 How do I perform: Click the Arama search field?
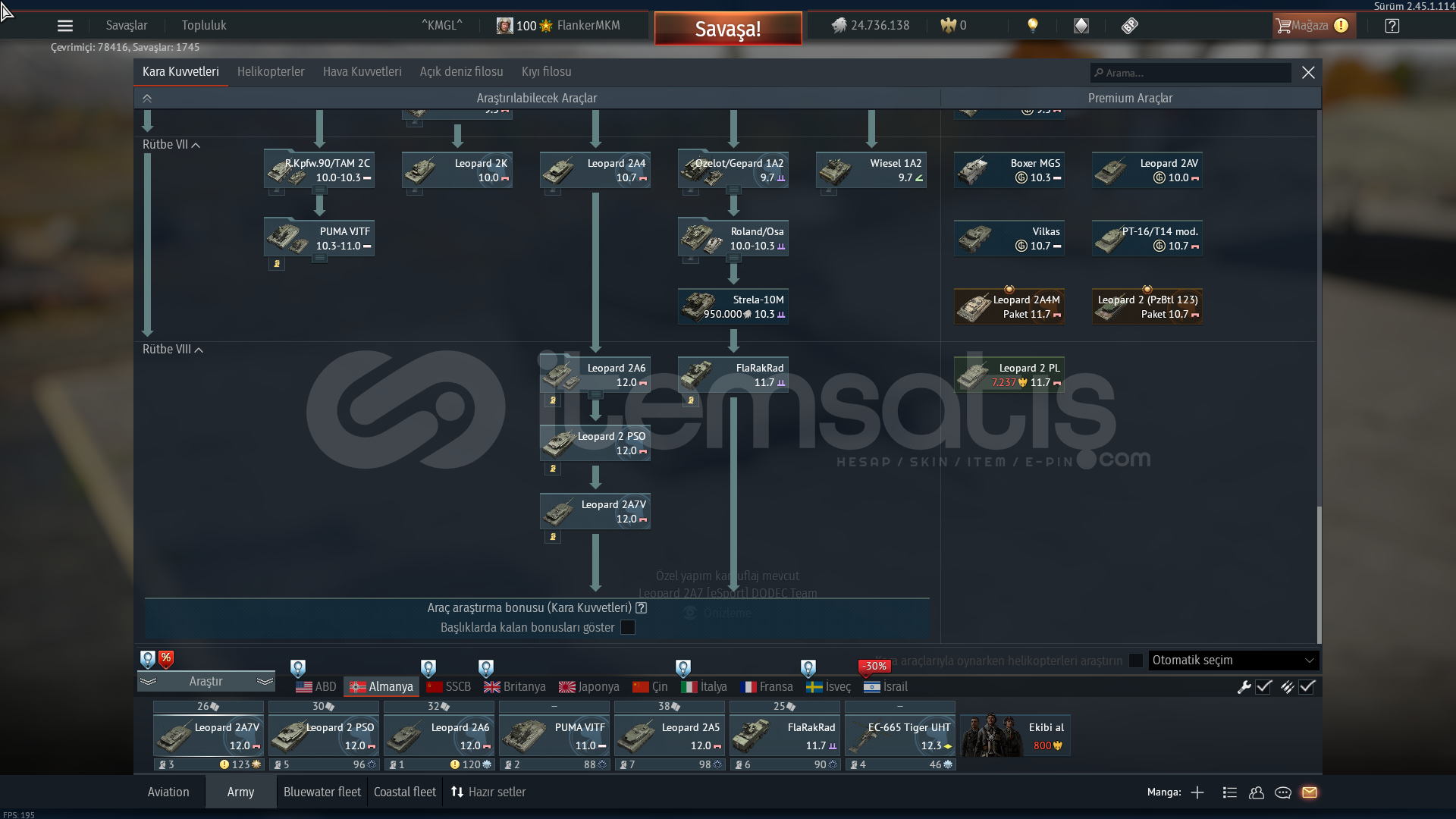1191,73
